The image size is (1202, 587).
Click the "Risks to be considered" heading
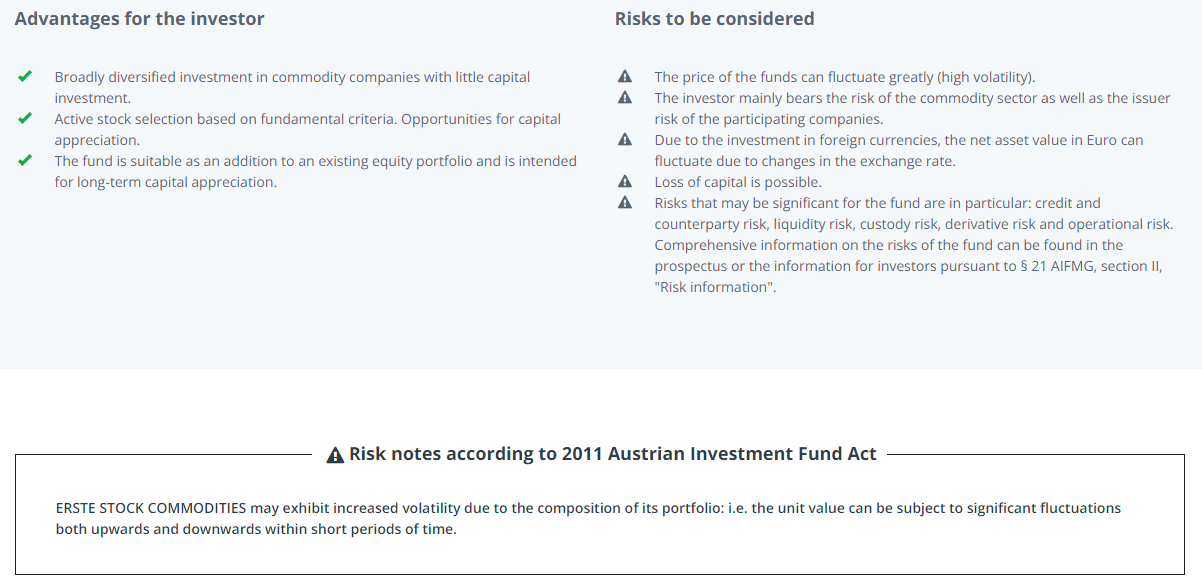714,19
